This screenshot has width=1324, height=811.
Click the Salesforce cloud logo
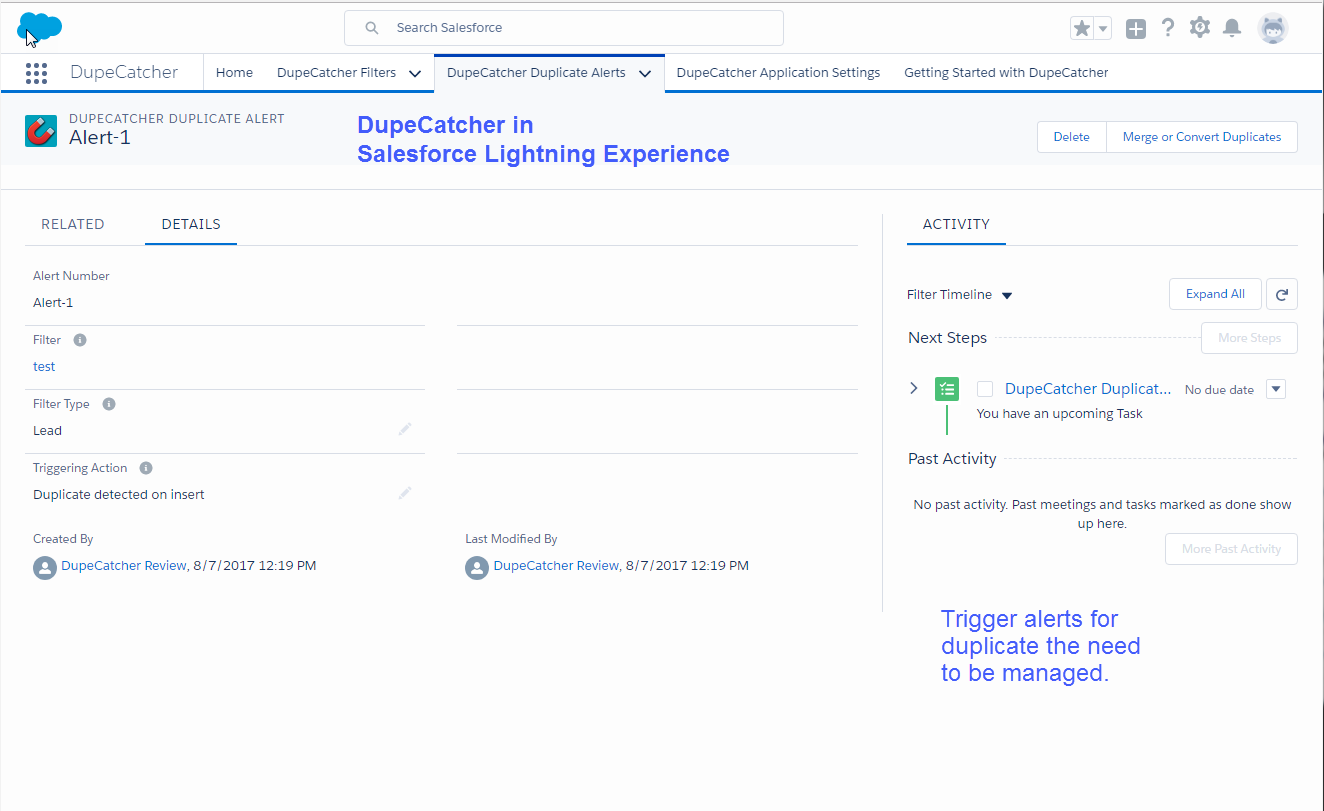[40, 27]
